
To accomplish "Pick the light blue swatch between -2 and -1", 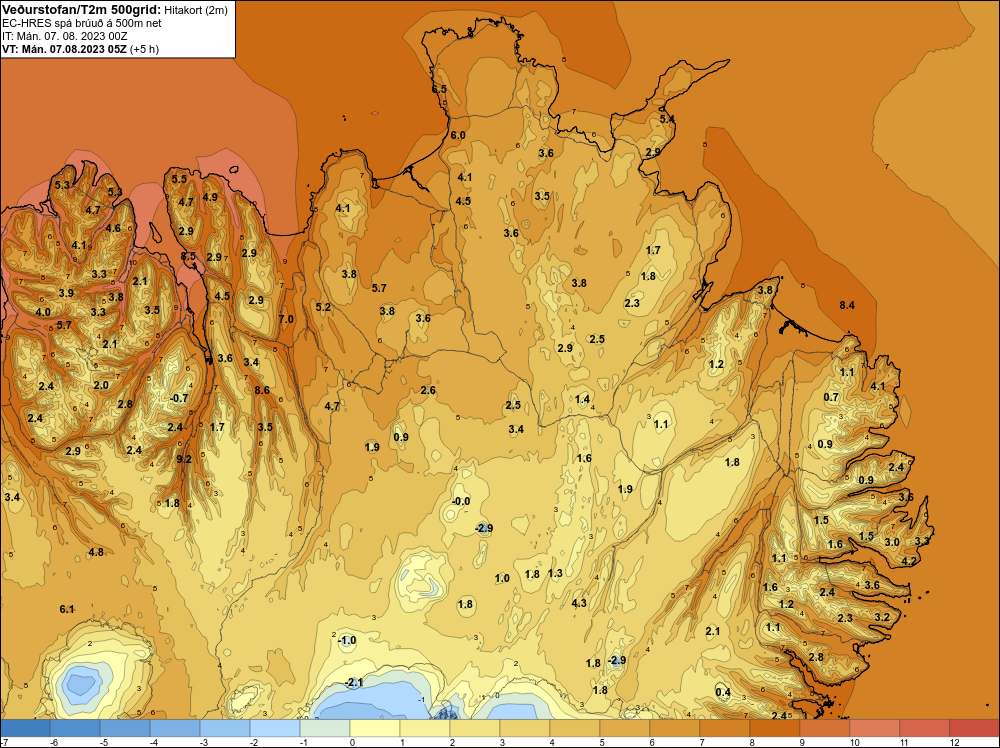I will (275, 728).
